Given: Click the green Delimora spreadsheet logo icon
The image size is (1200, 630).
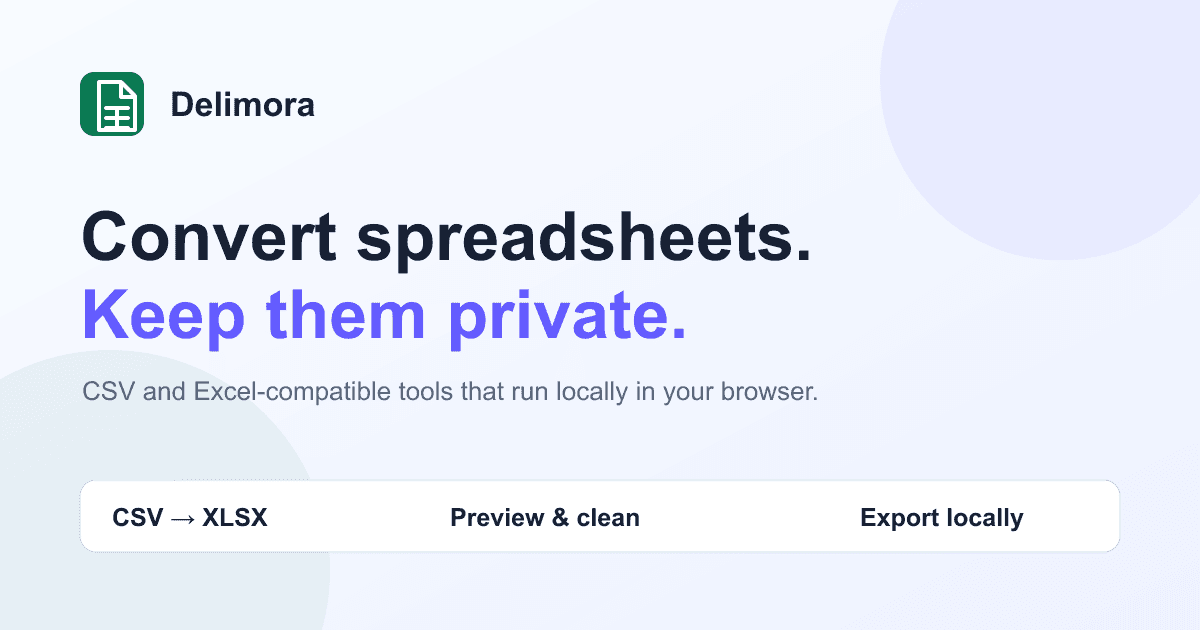Looking at the screenshot, I should (x=112, y=104).
